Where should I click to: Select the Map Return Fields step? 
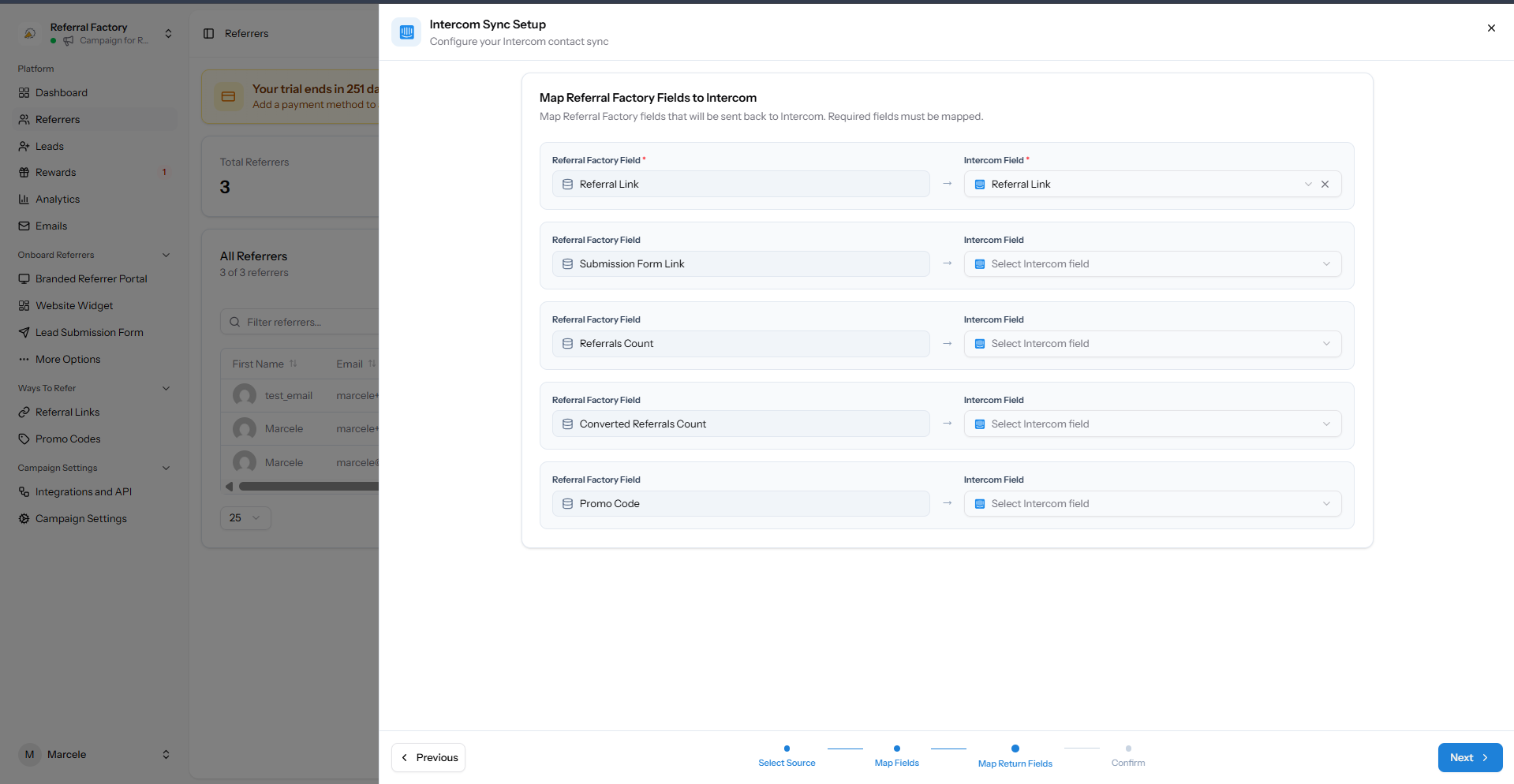1015,756
